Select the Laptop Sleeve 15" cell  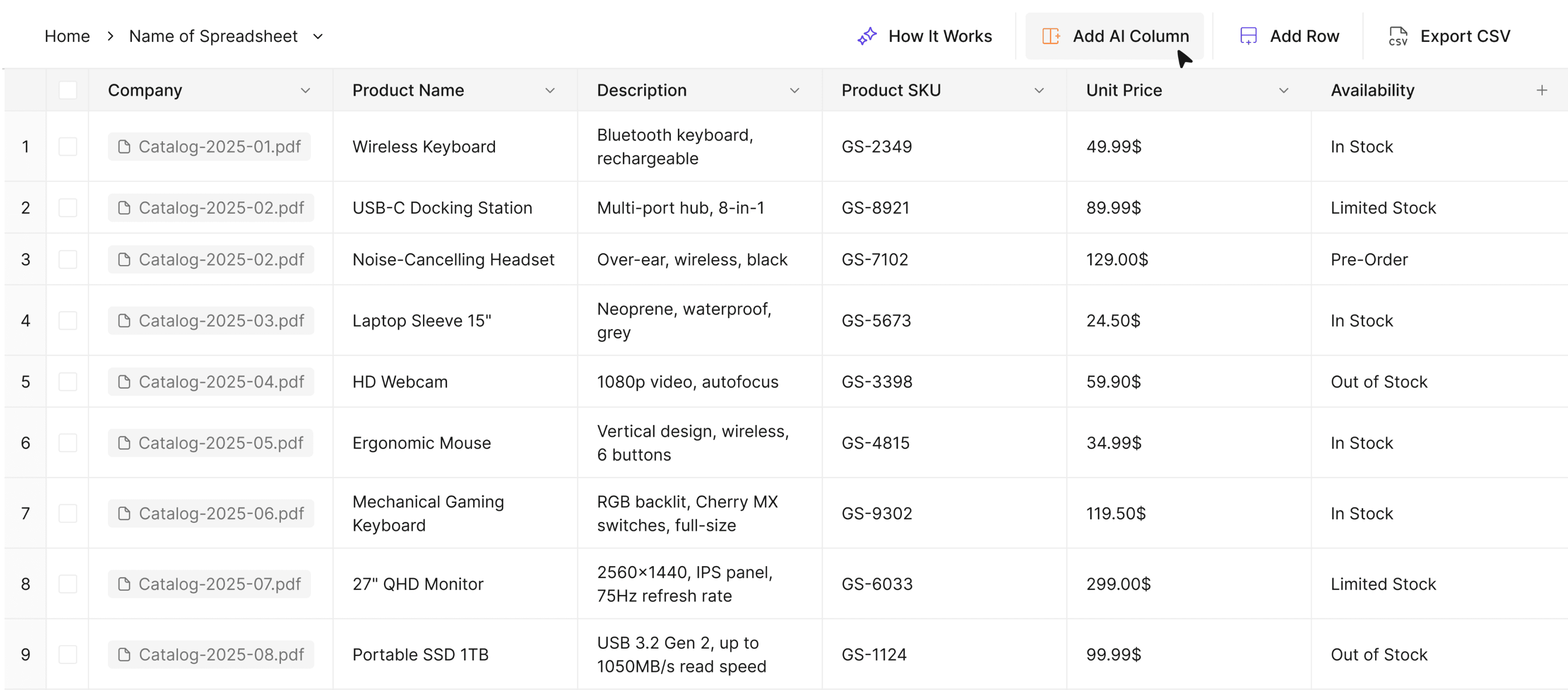[x=455, y=321]
